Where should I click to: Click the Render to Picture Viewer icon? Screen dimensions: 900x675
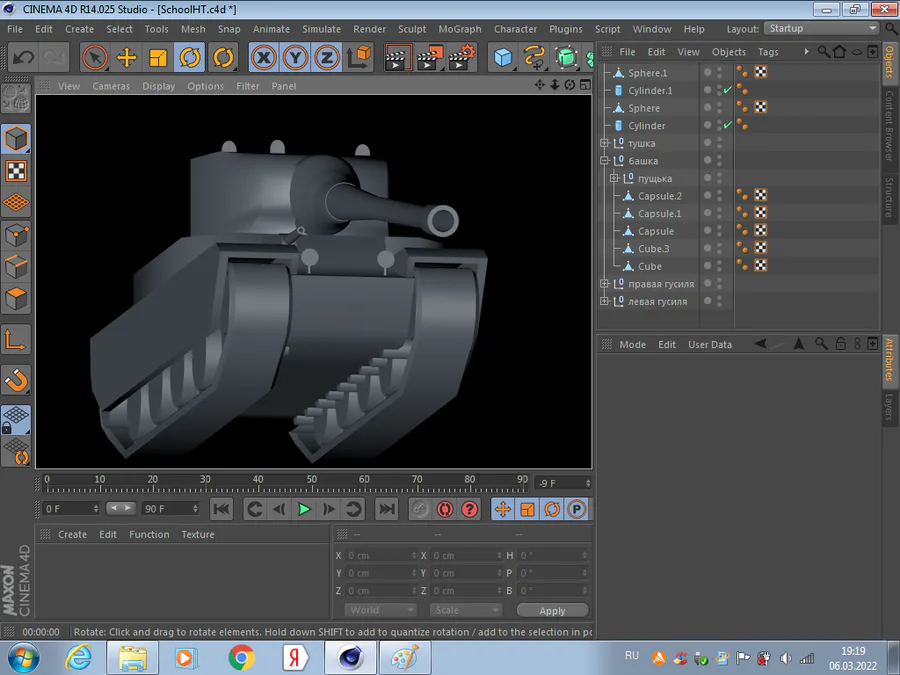[x=430, y=58]
